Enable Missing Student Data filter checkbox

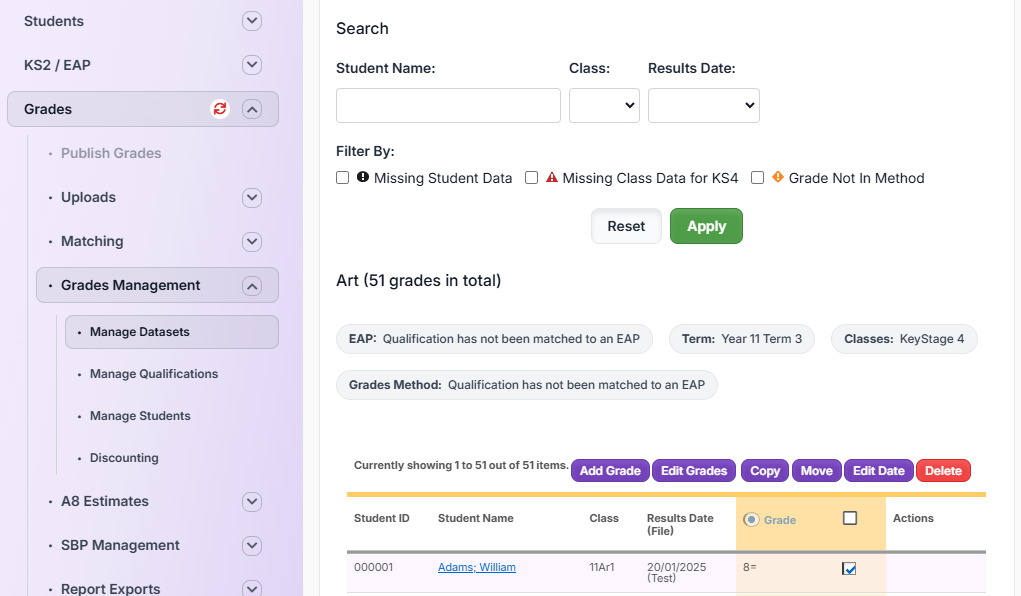pos(343,178)
